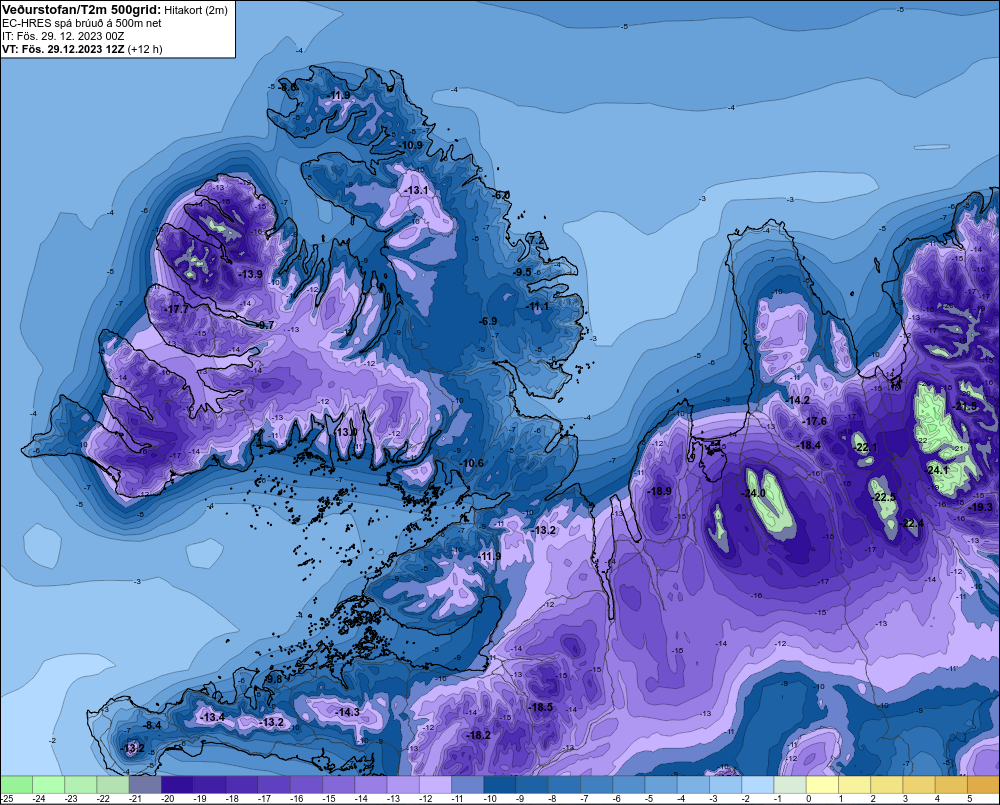Click the orange legend swatch for 5

point(983,784)
